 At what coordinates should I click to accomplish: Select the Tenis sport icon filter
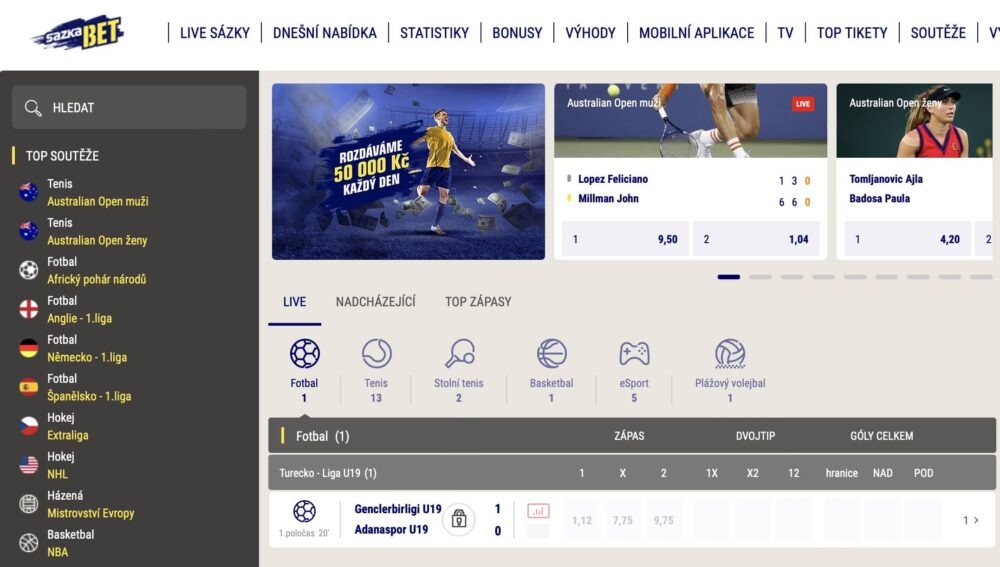tap(376, 353)
